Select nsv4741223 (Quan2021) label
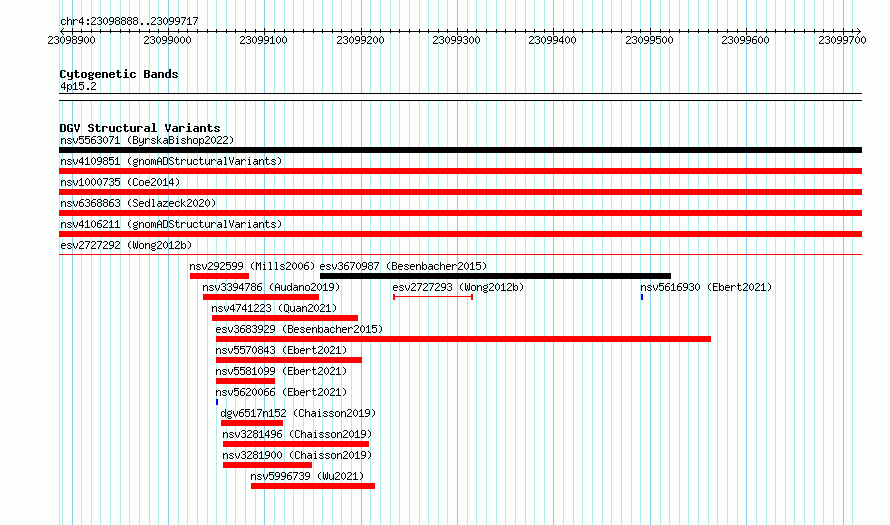Image resolution: width=890 pixels, height=525 pixels. coord(274,308)
